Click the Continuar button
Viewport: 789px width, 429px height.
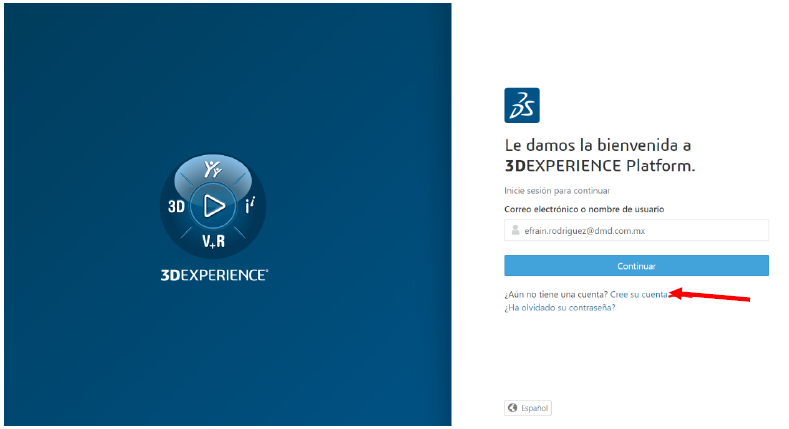[637, 266]
